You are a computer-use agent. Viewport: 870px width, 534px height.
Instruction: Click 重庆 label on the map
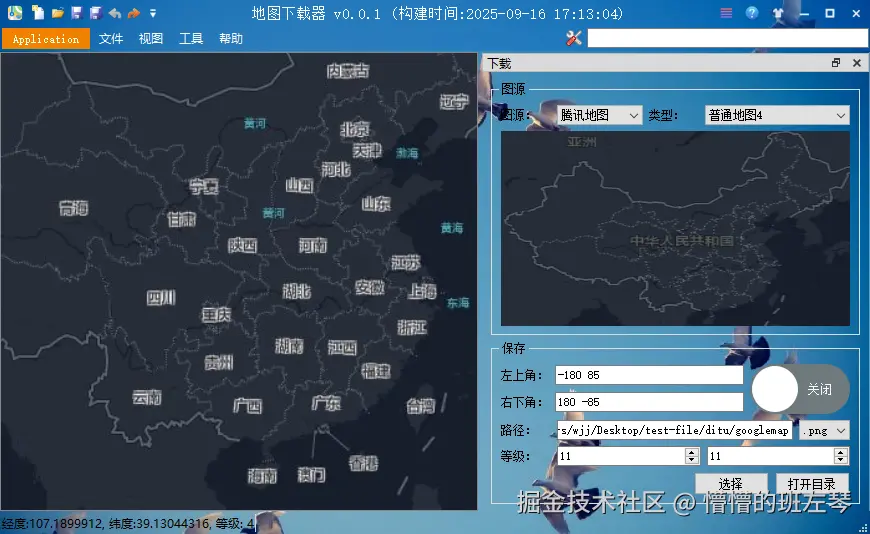pyautogui.click(x=216, y=315)
